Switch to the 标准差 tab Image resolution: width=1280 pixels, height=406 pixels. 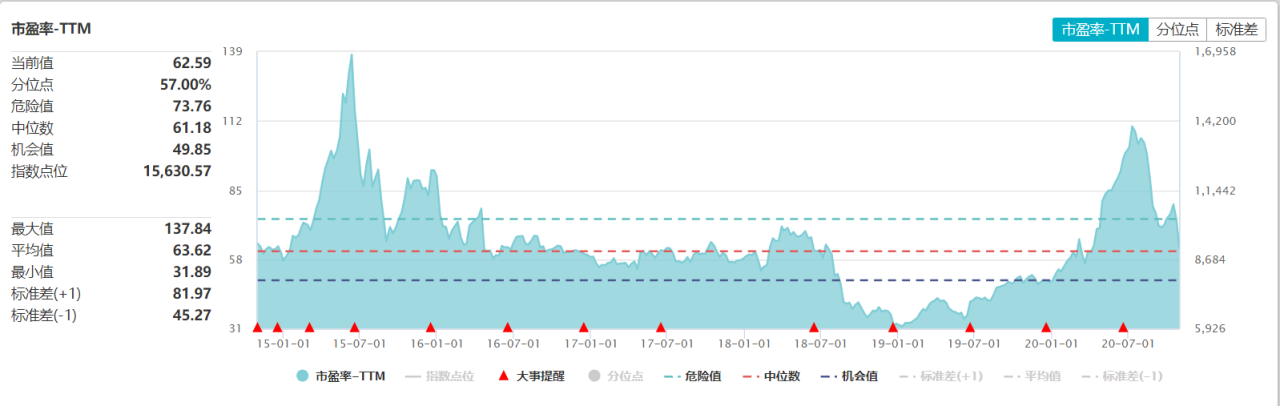coord(1237,29)
